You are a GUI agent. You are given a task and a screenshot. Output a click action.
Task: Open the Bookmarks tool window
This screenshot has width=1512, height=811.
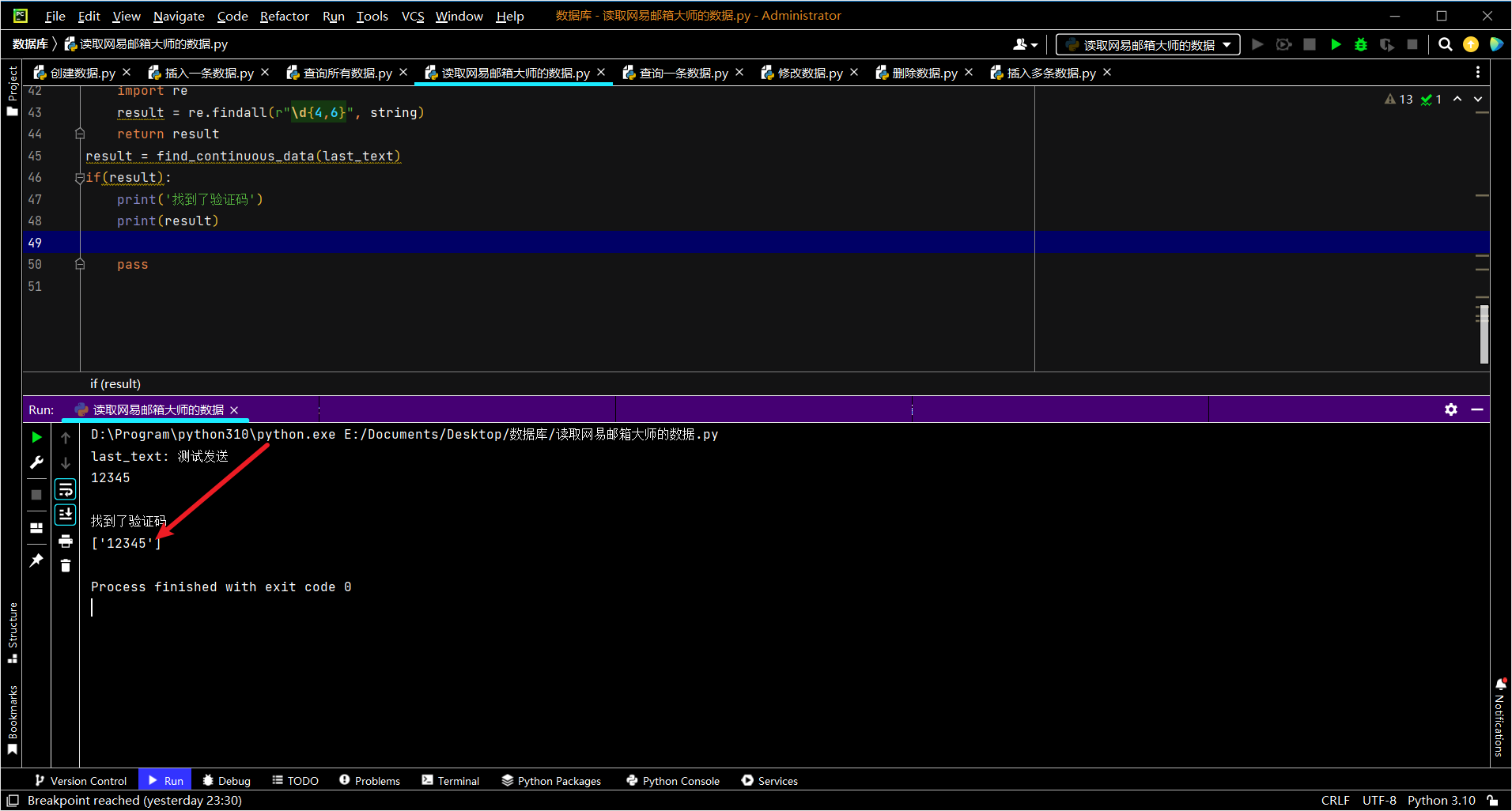coord(13,720)
